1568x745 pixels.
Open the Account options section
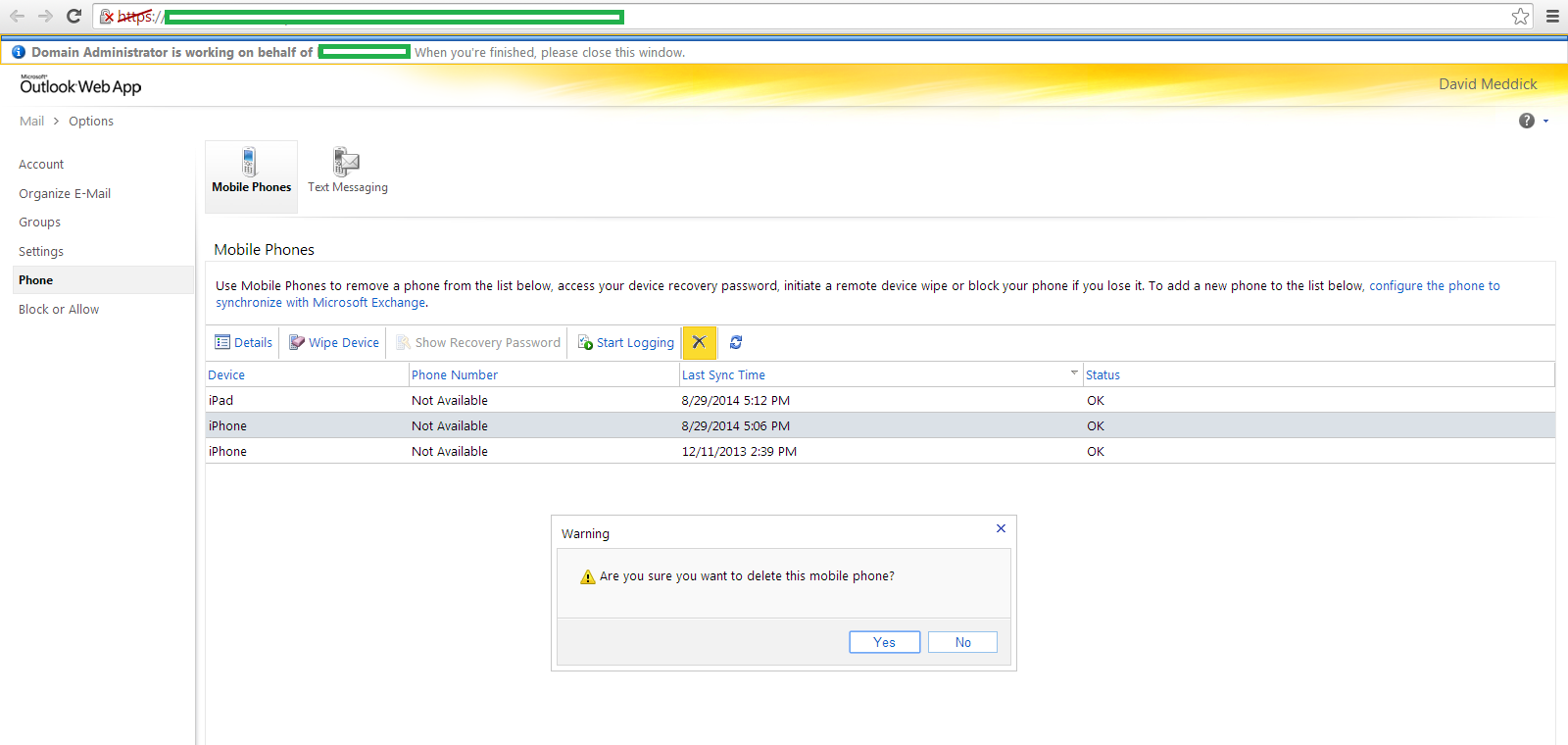click(41, 165)
